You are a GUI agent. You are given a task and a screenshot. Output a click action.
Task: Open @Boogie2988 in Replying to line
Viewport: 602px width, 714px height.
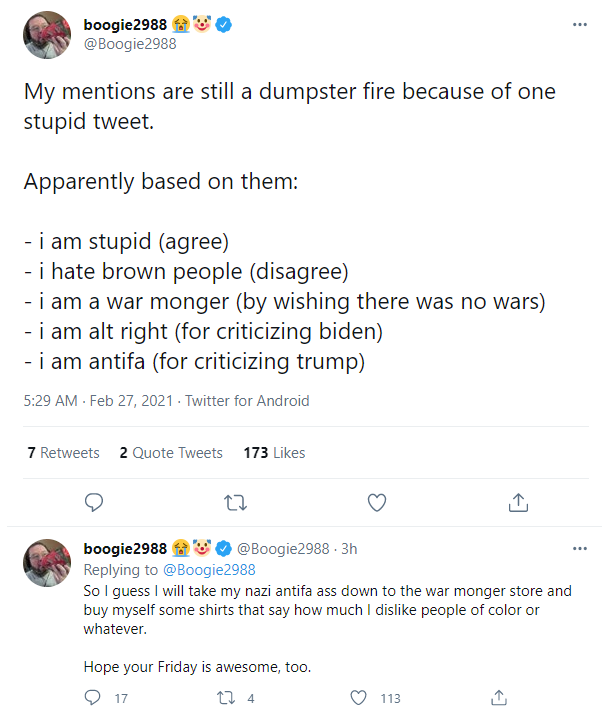(x=209, y=570)
